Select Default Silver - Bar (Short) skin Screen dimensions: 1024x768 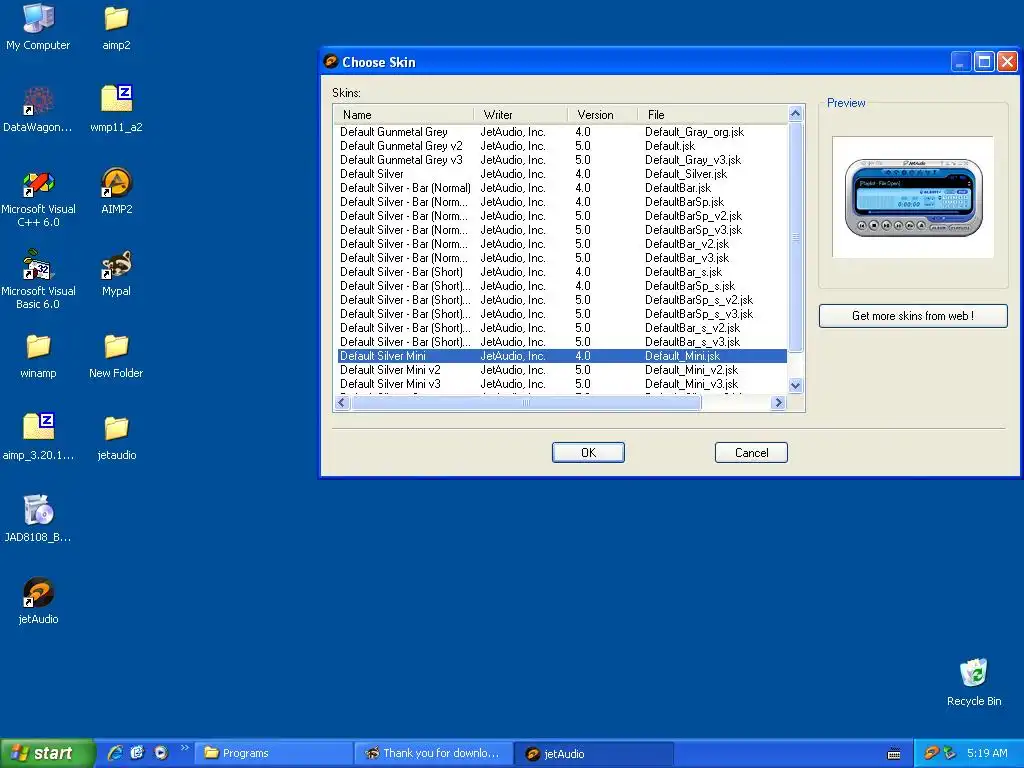[x=562, y=272]
